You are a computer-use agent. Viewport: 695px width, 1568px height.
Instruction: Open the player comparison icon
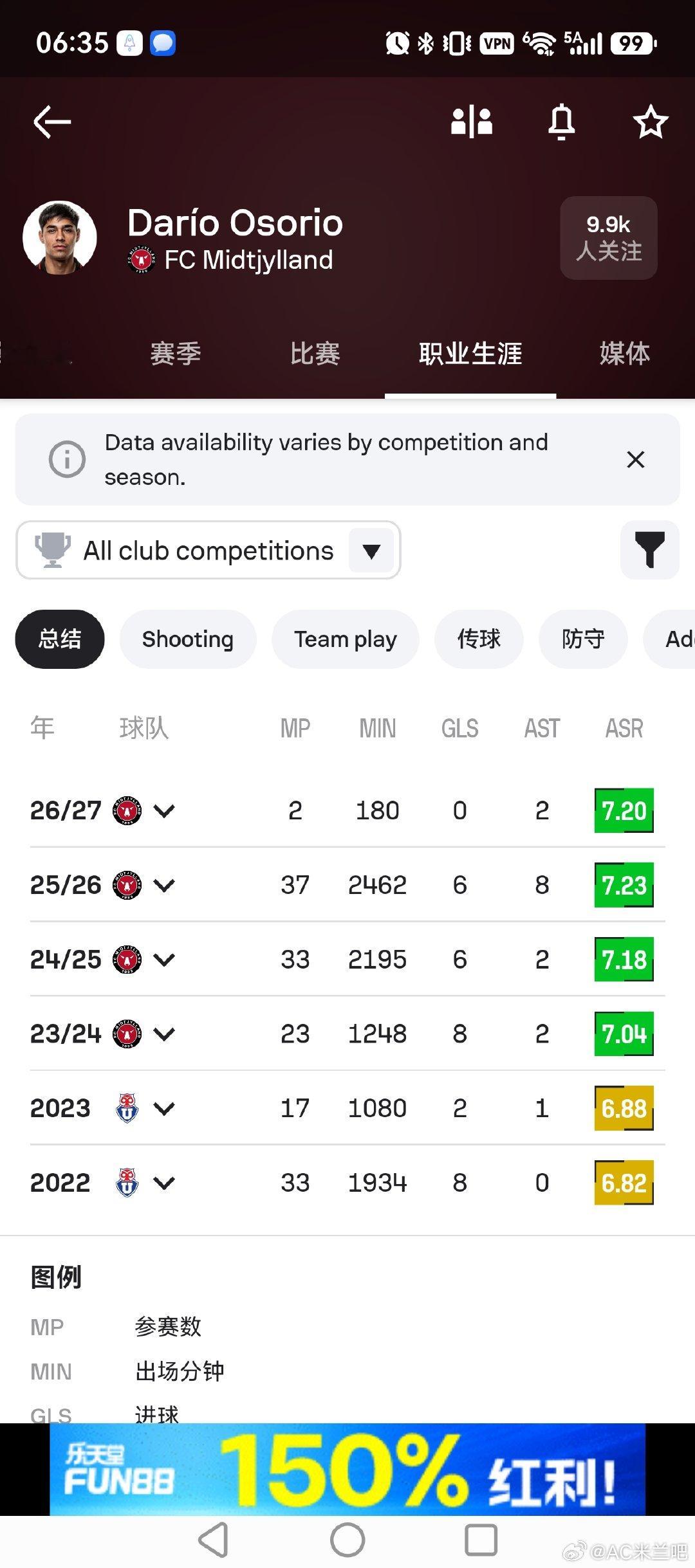[x=472, y=121]
